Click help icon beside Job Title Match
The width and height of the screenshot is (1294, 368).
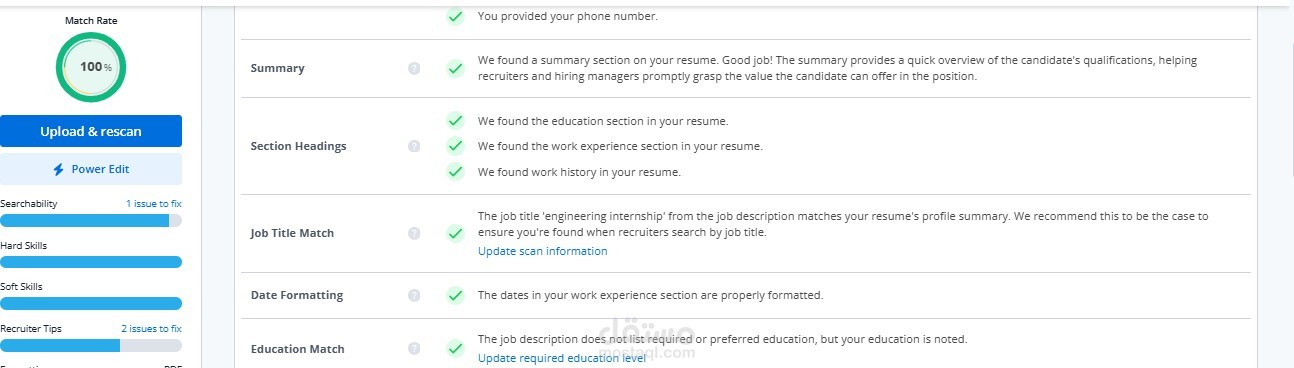point(414,233)
